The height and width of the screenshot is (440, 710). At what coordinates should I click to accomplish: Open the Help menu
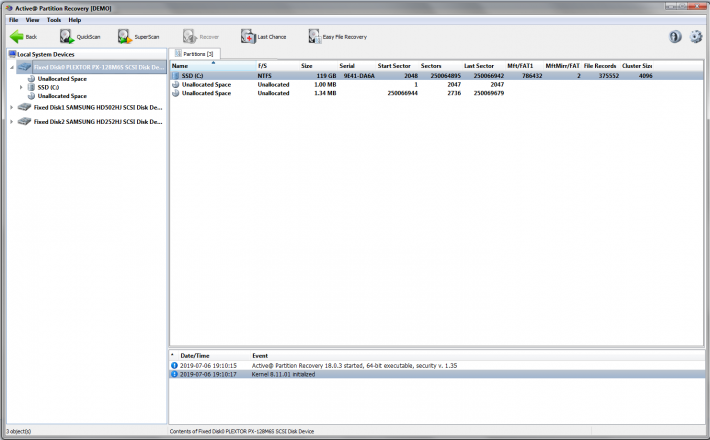[x=75, y=20]
